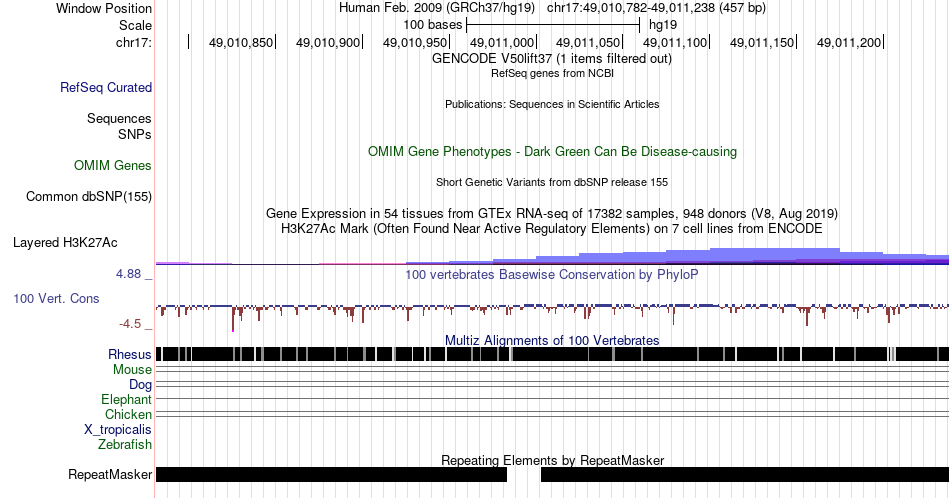
Task: Click the Repeating Elements by RepeatMasker title
Action: coord(553,460)
